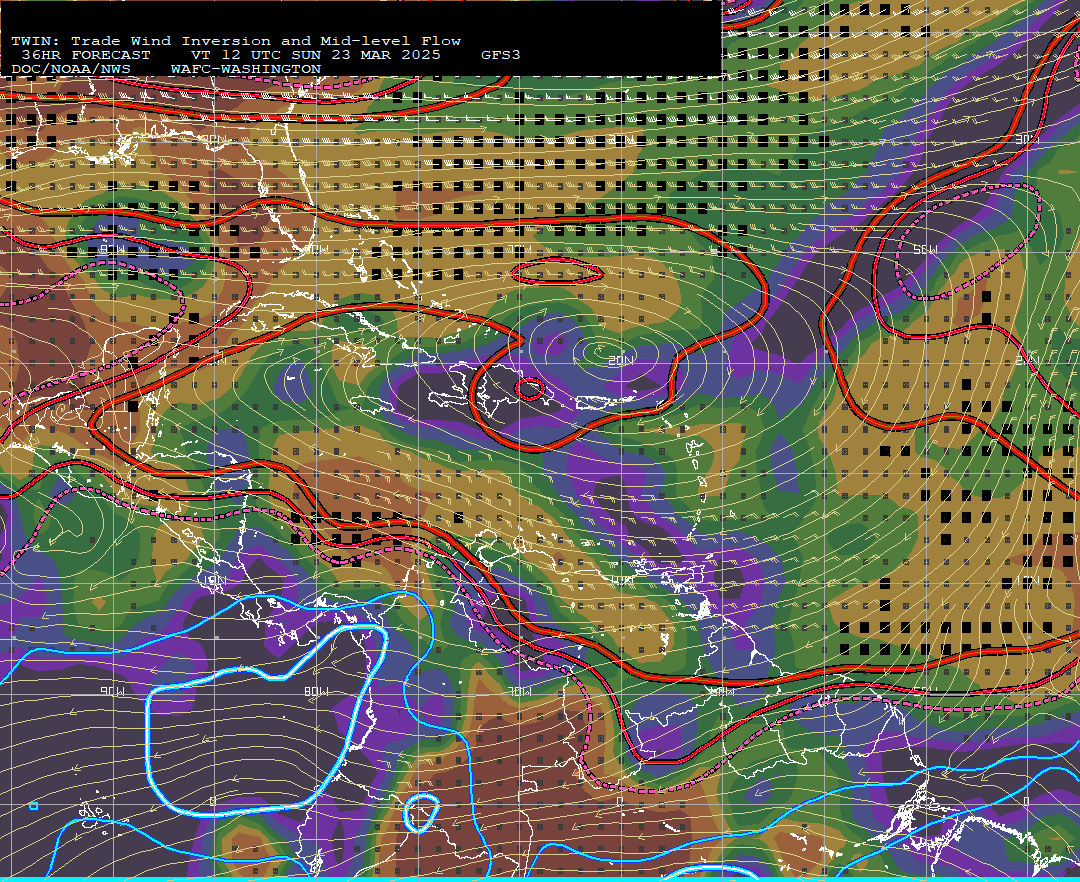Click the "50W" label inside the dashed pink loop
This screenshot has width=1080, height=882.
click(925, 250)
